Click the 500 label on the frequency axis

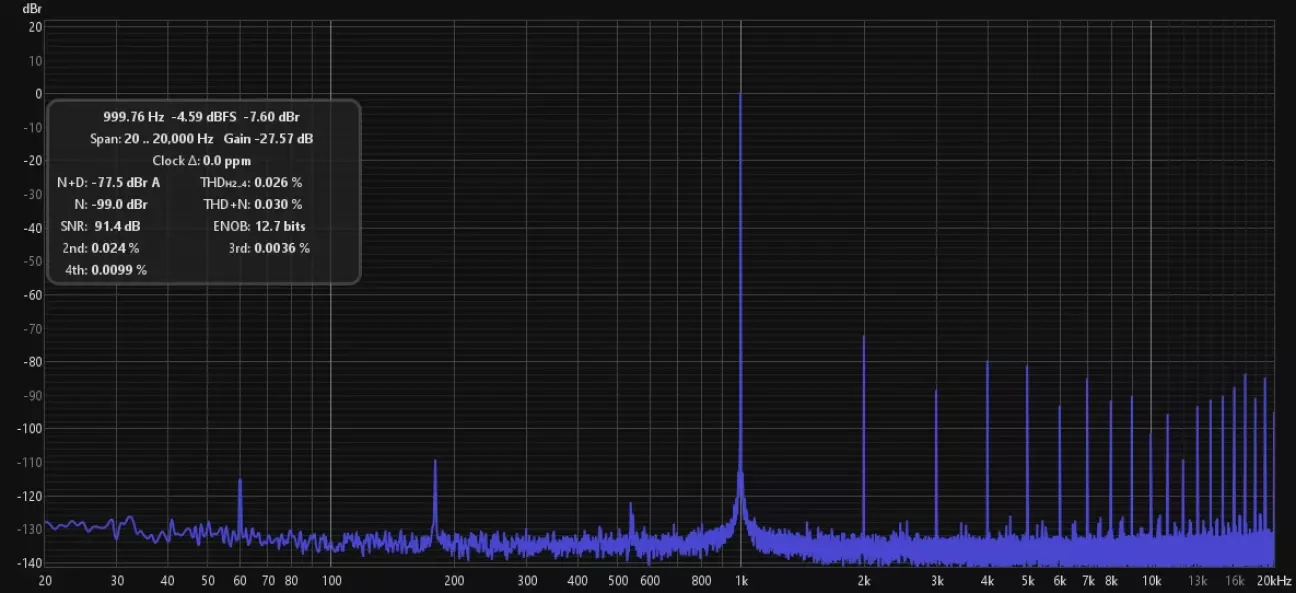point(617,581)
